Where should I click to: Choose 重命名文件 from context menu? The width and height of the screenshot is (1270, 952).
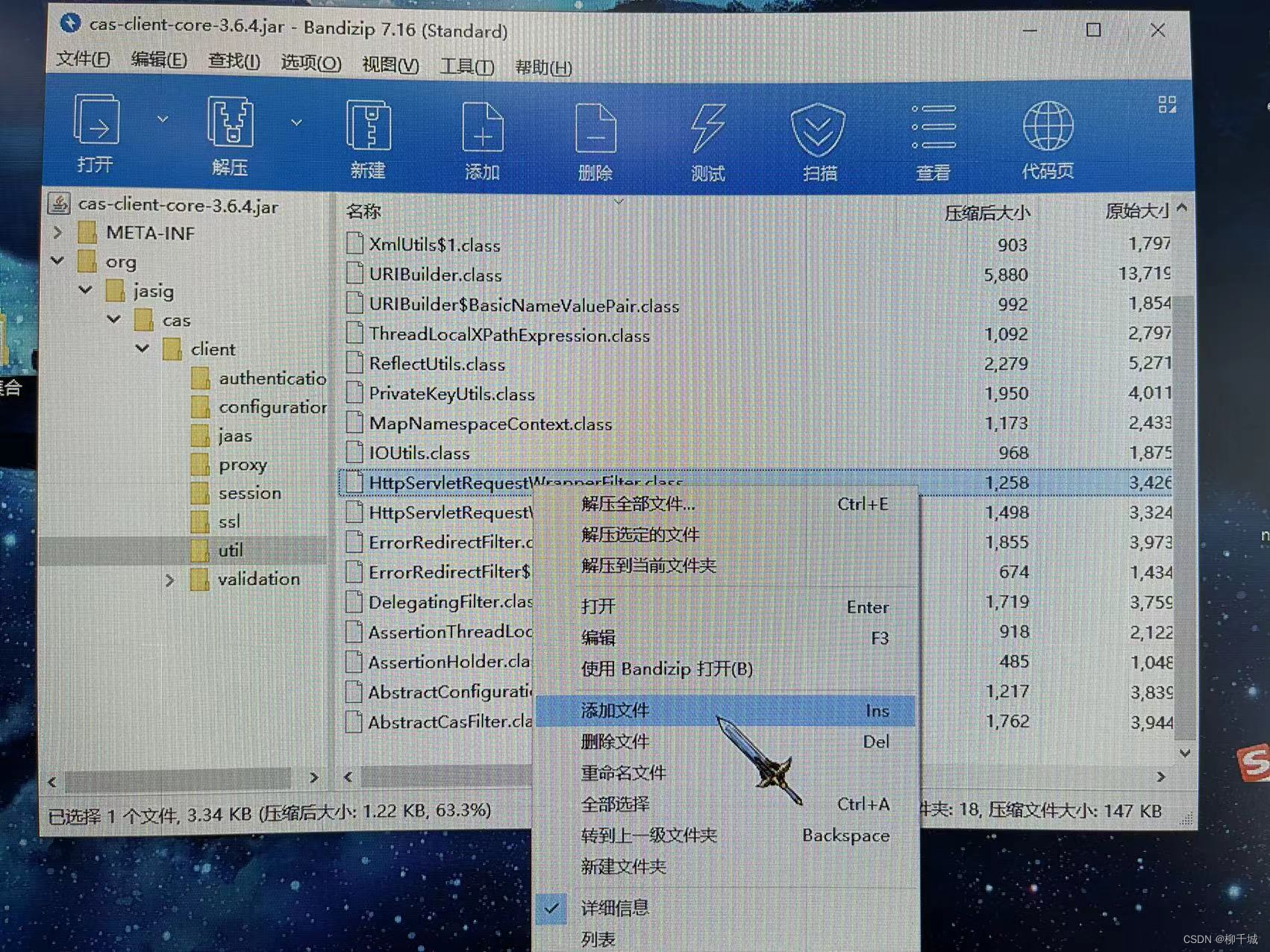[725, 773]
